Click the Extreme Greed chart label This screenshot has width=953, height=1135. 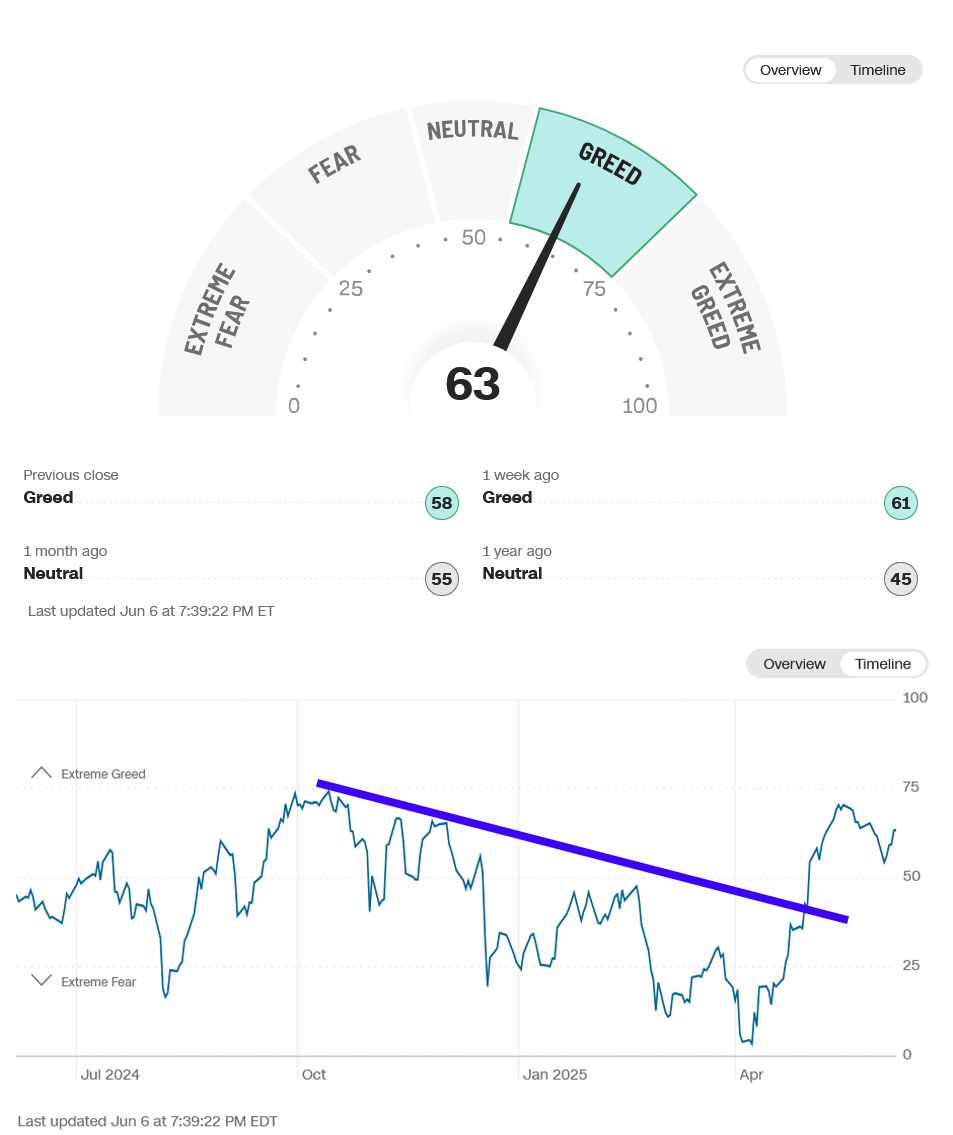(x=103, y=774)
